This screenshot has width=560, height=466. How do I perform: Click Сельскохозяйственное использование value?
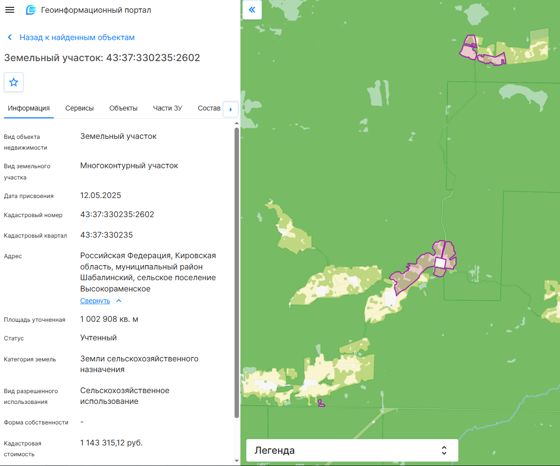click(125, 396)
